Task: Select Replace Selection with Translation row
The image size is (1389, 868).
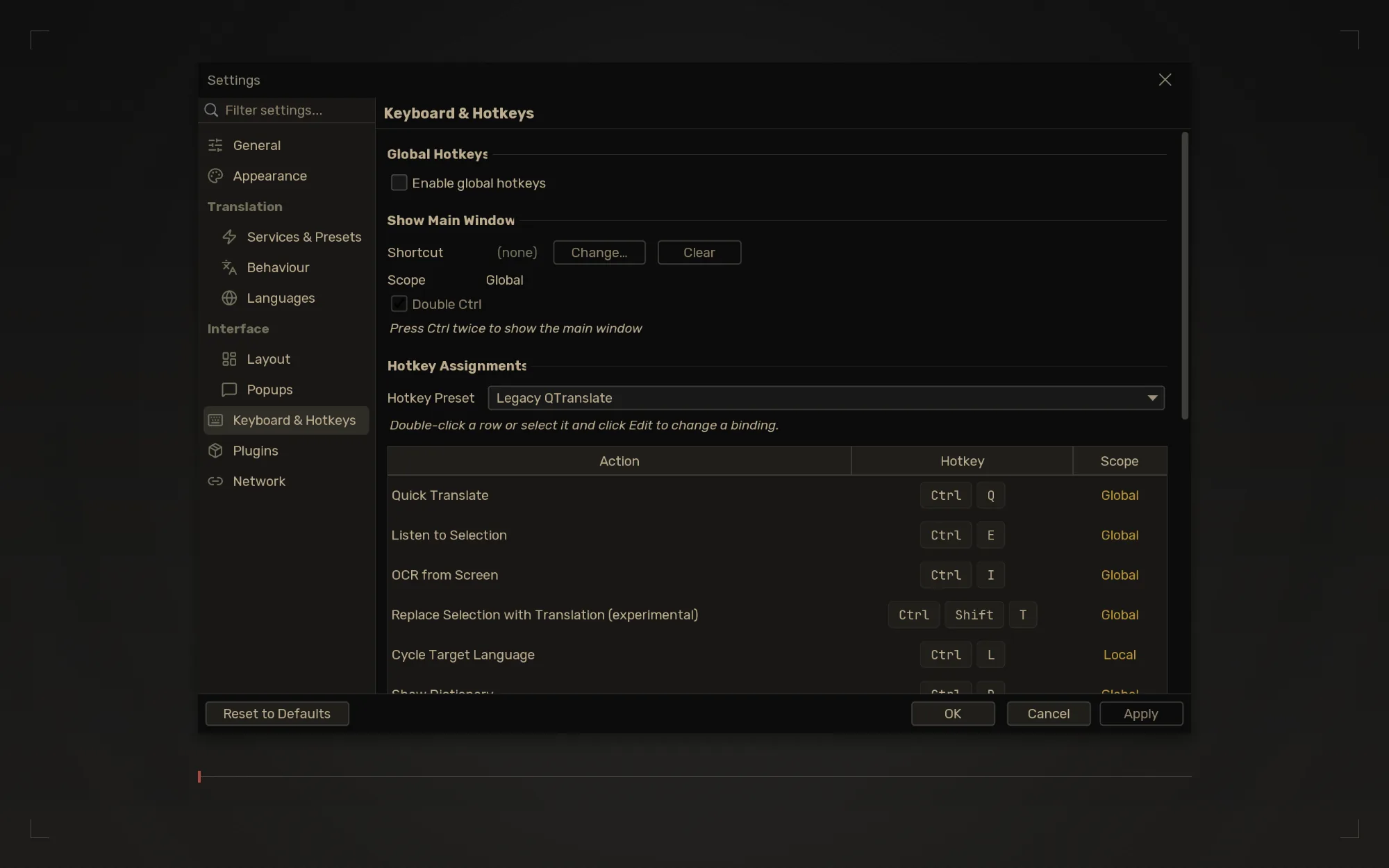Action: [x=777, y=615]
